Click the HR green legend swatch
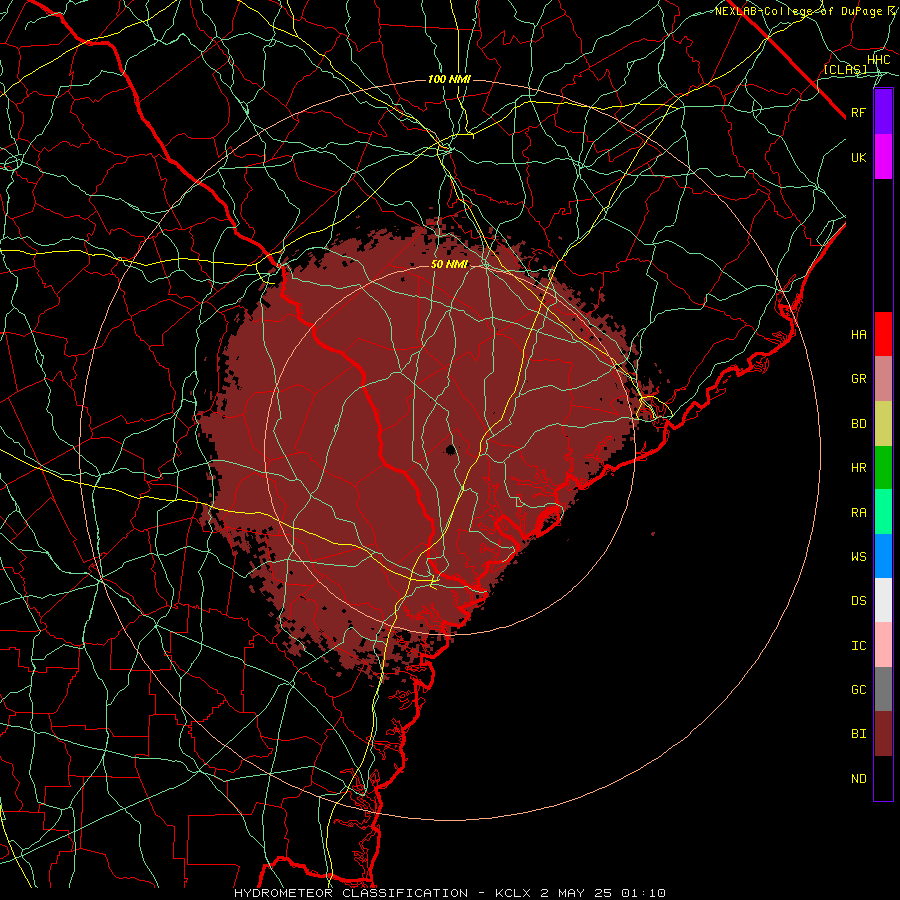The height and width of the screenshot is (900, 900). [883, 467]
